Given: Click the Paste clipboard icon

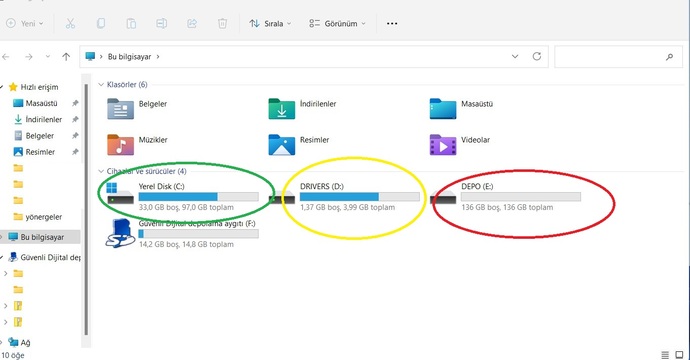Looking at the screenshot, I should click(x=131, y=24).
